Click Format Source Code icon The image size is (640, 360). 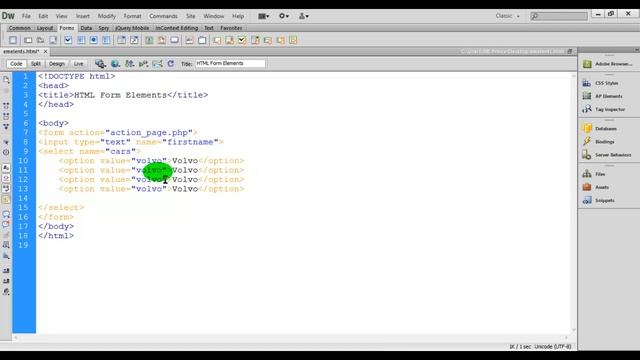point(6,291)
